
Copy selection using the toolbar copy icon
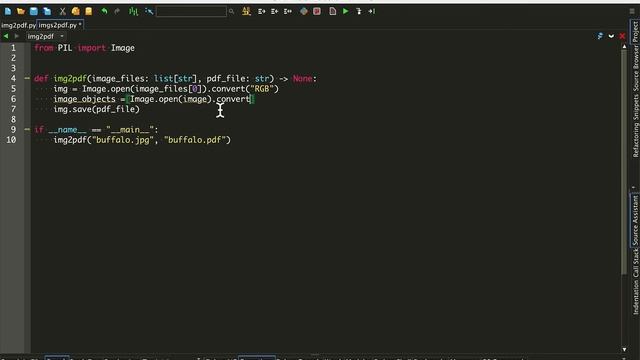(x=76, y=11)
